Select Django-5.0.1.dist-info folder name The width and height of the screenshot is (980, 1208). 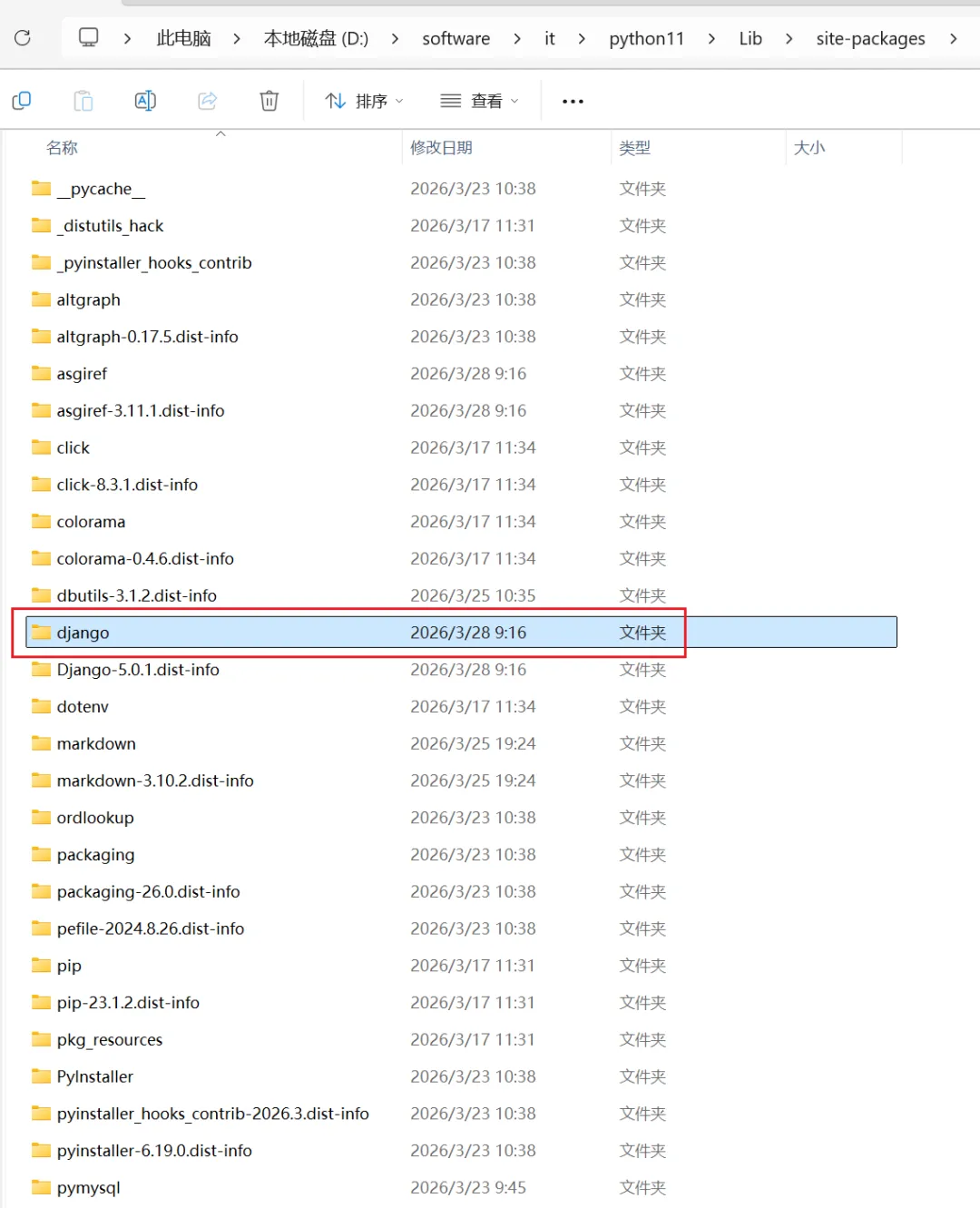pos(138,669)
